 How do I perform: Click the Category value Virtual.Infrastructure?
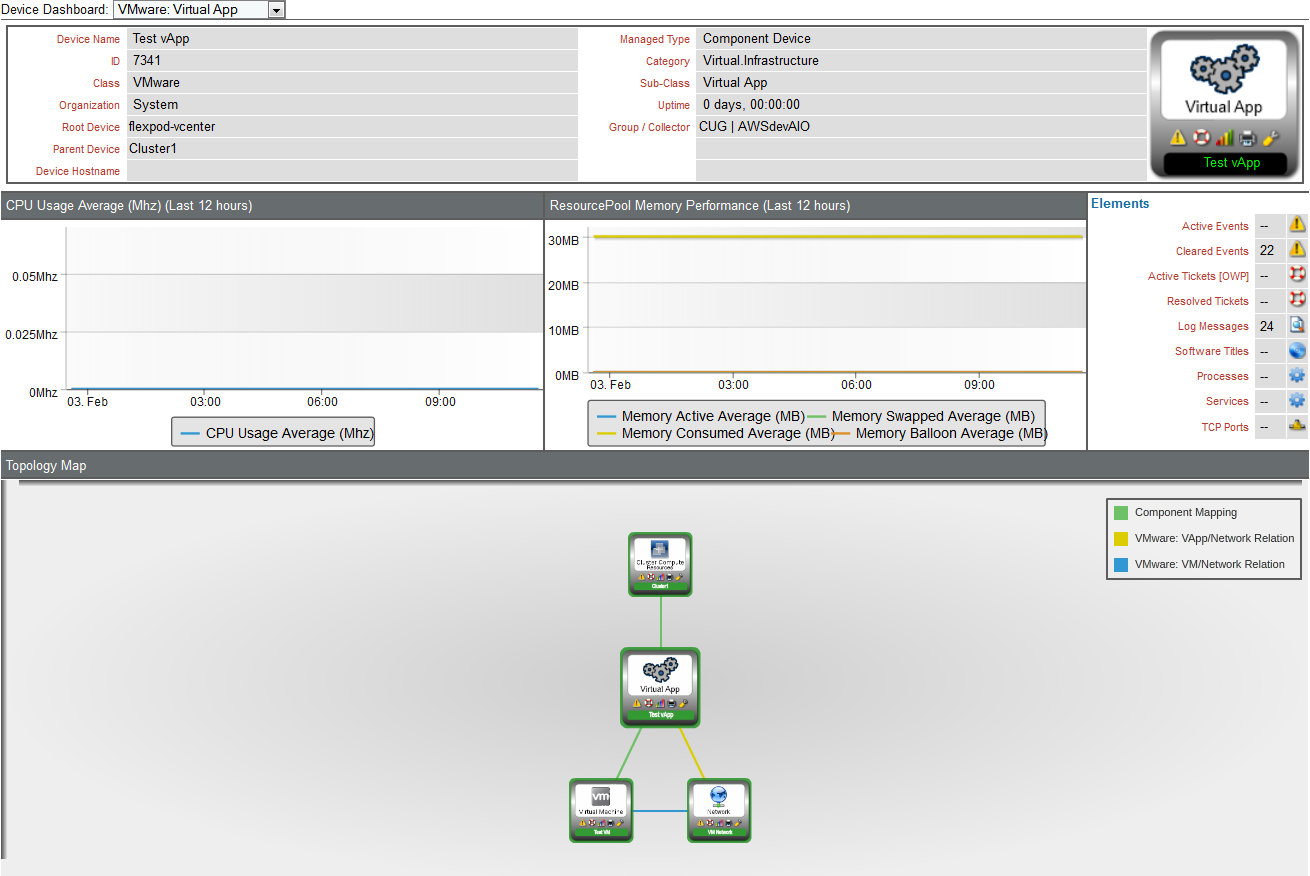coord(761,61)
